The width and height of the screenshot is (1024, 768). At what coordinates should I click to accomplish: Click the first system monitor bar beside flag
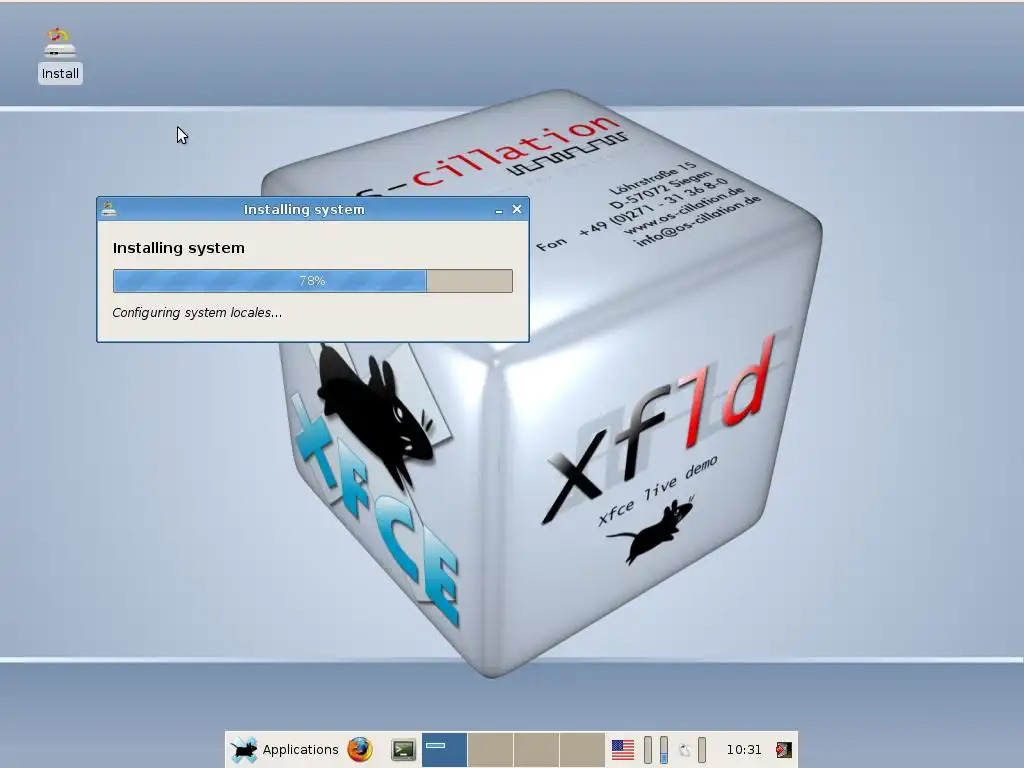tap(648, 750)
